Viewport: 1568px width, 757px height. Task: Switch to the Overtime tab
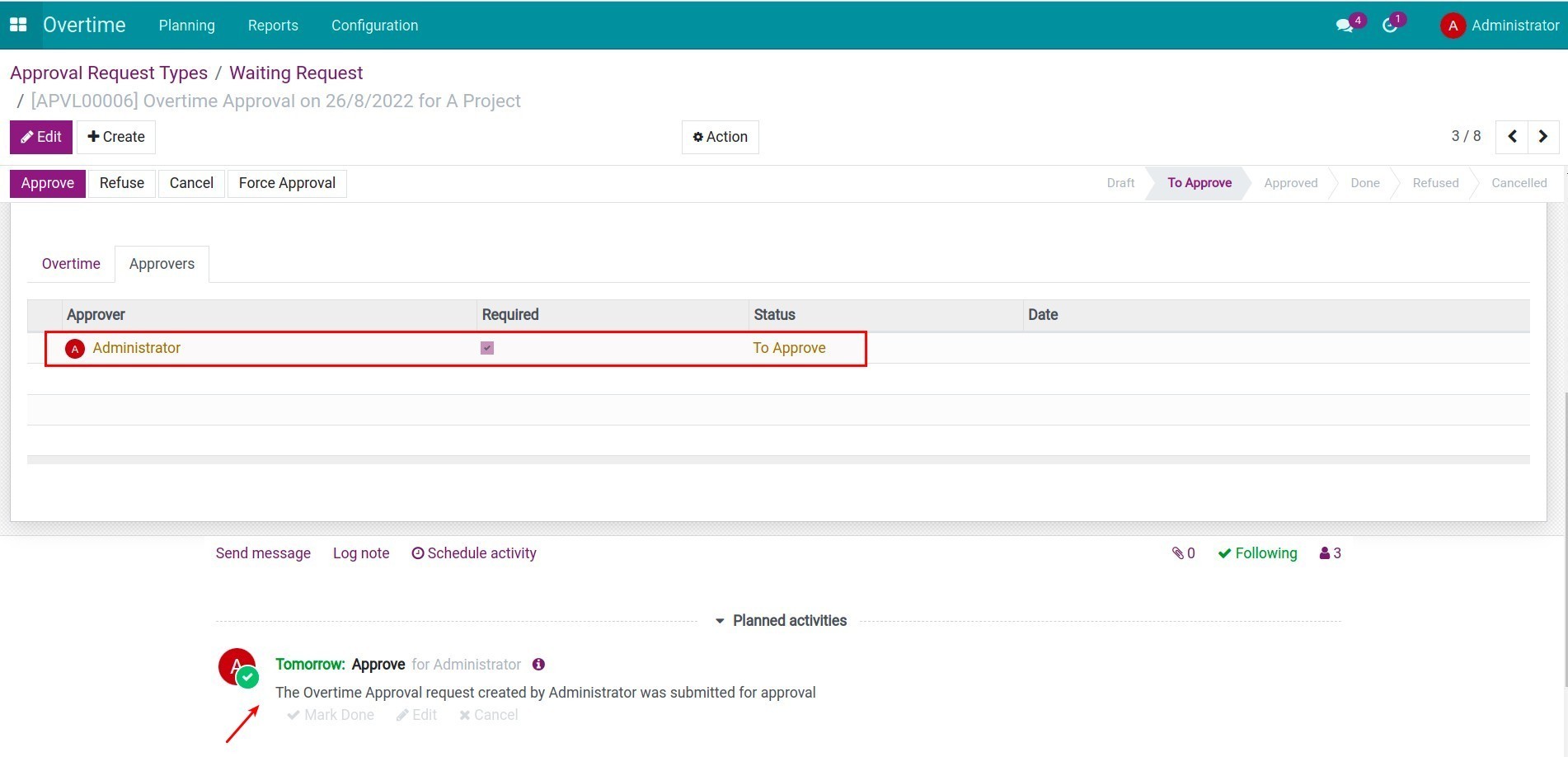click(71, 264)
